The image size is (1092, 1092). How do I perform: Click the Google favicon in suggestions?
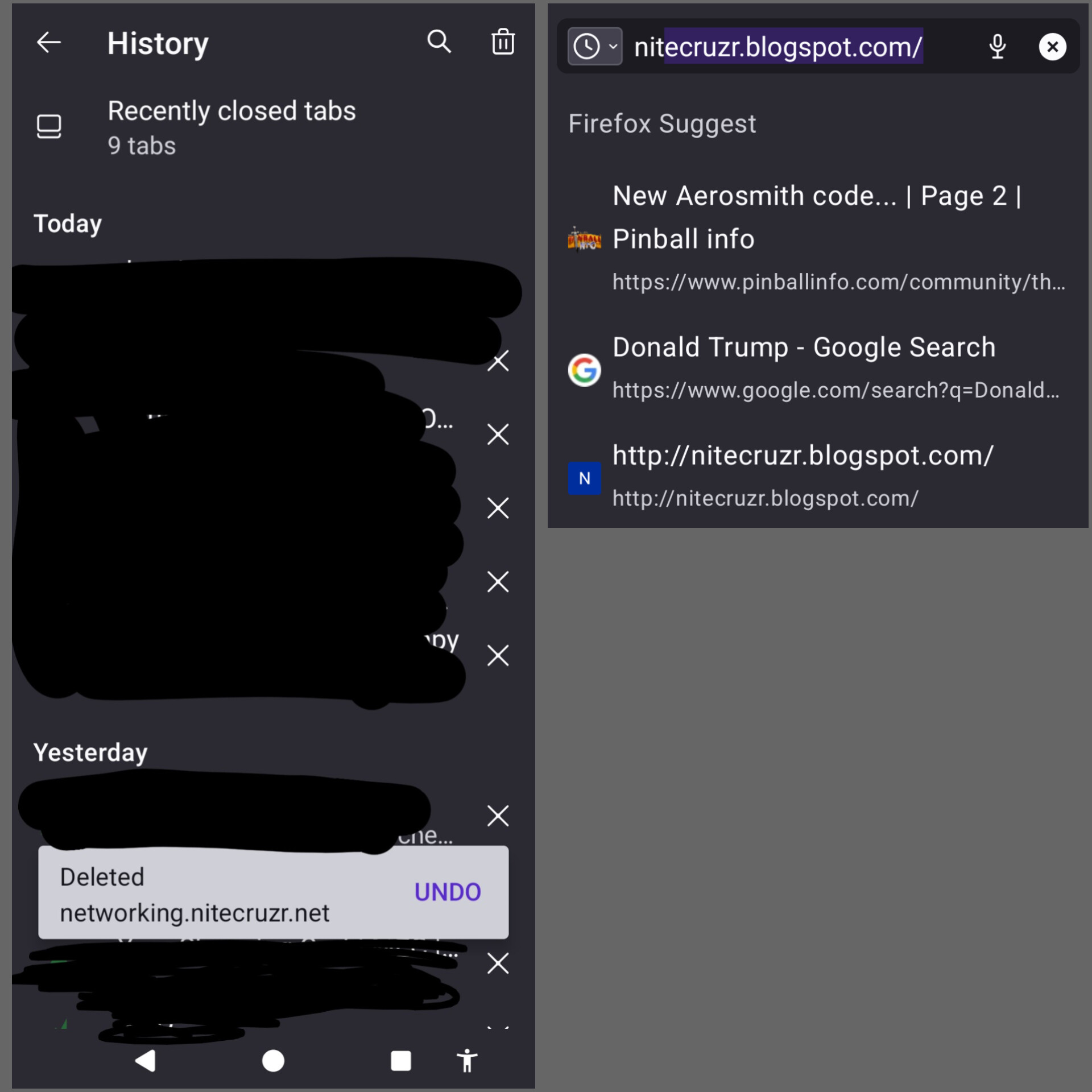click(584, 370)
